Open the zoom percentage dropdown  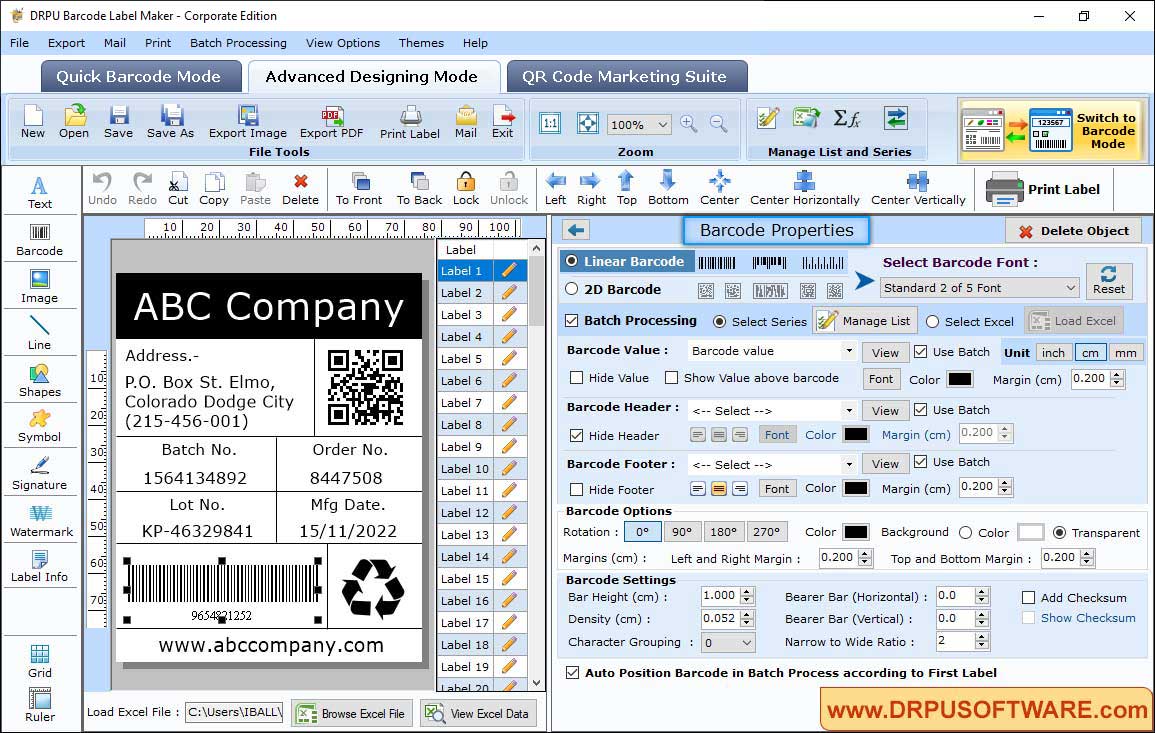click(x=639, y=124)
